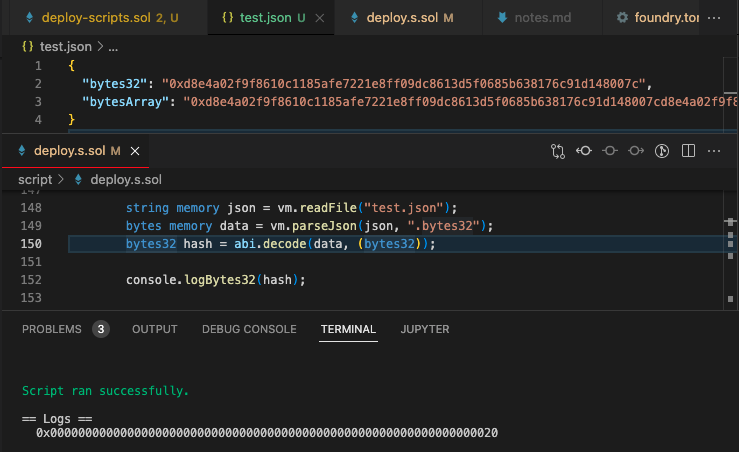
Task: Click the file annotations timeline icon
Action: click(x=662, y=151)
